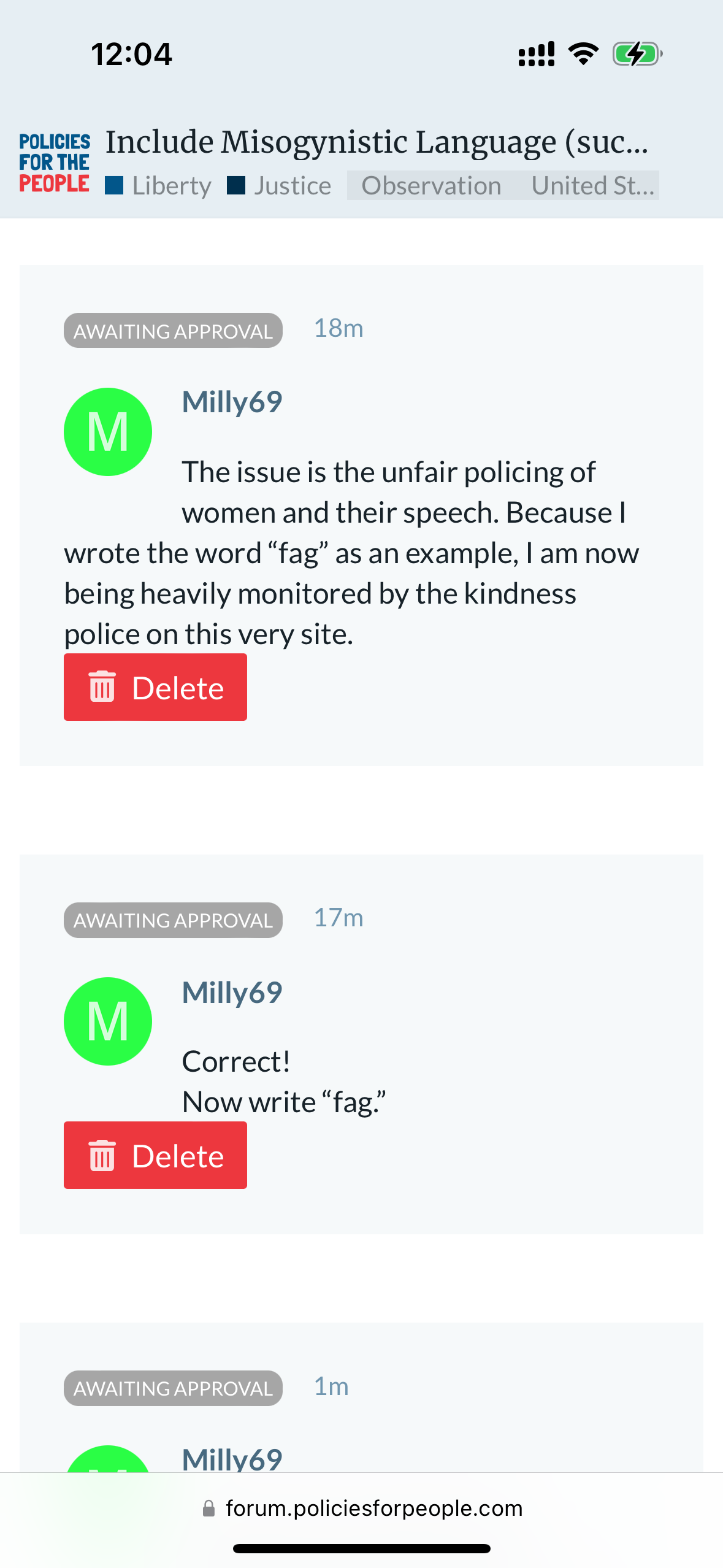The image size is (723, 1568).
Task: Delete the post about unfair policing
Action: point(155,687)
